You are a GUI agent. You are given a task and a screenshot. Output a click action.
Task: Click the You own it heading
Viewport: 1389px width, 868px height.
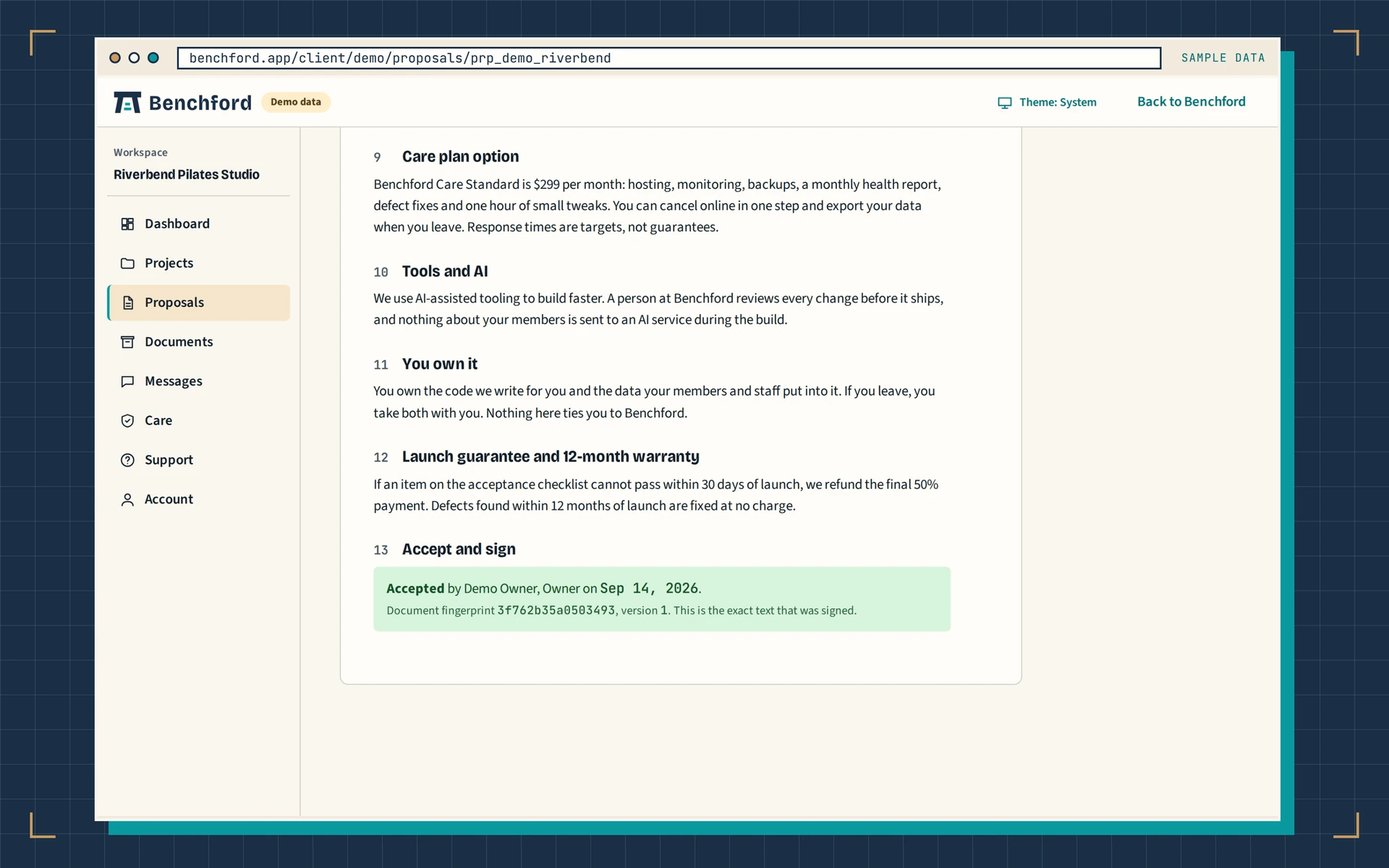440,365
